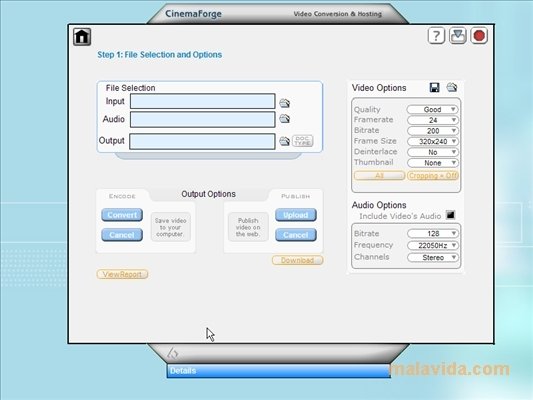This screenshot has height=400, width=533.
Task: Click the DOC TYPE button beside Output
Action: coord(303,141)
